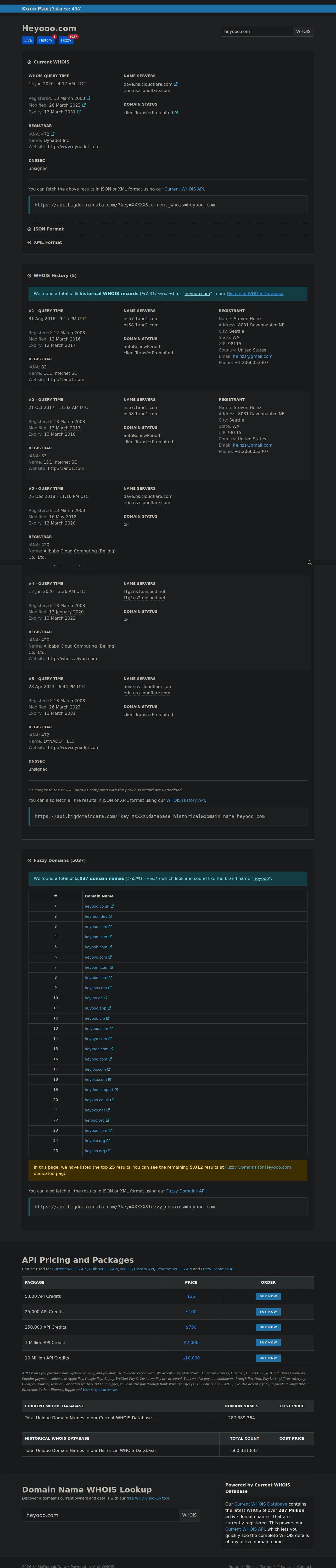Image resolution: width=336 pixels, height=1568 pixels.
Task: Expand the JSON Format section
Action: tap(29, 229)
